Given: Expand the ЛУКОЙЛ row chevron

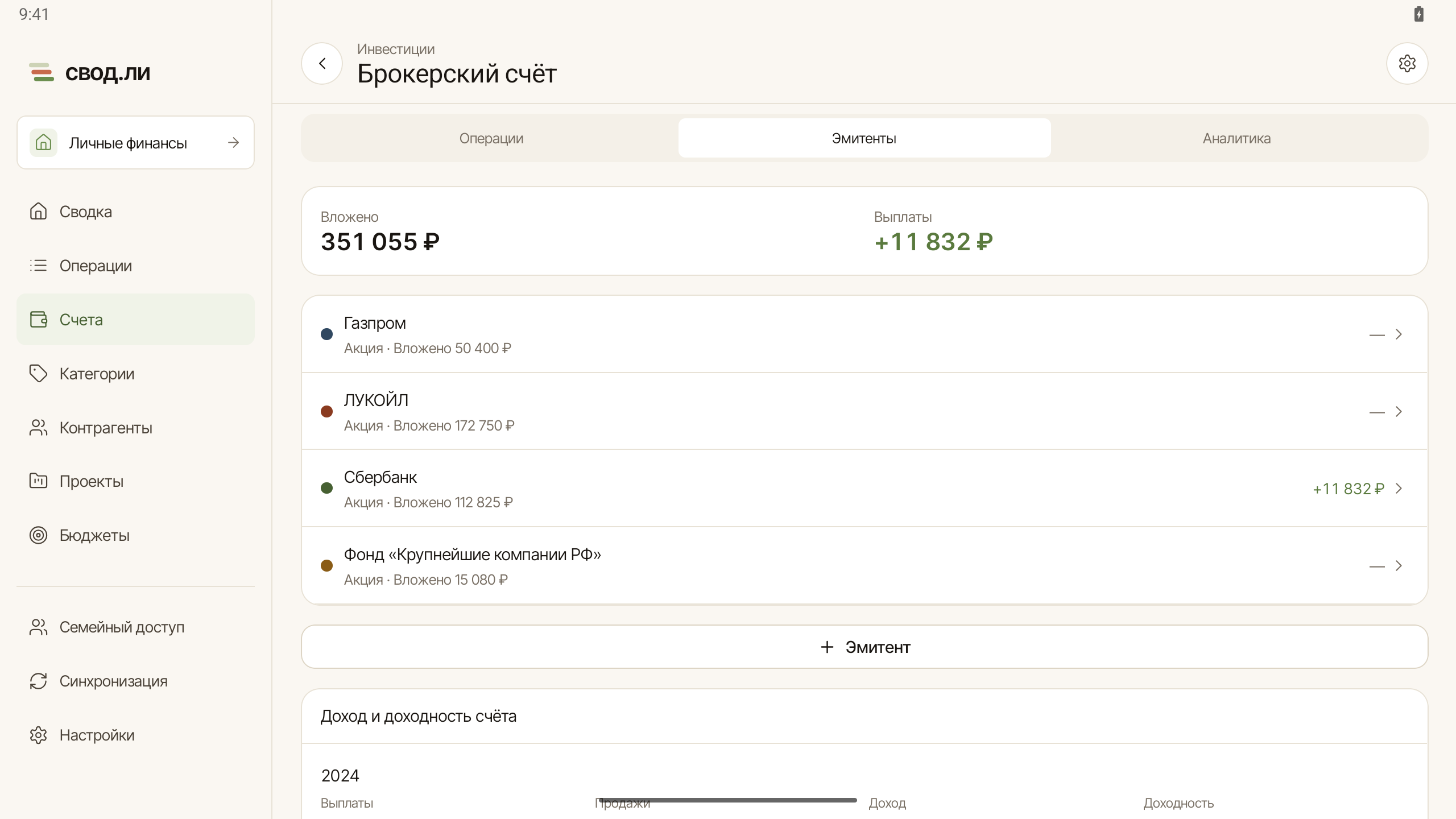Looking at the screenshot, I should click(1399, 411).
